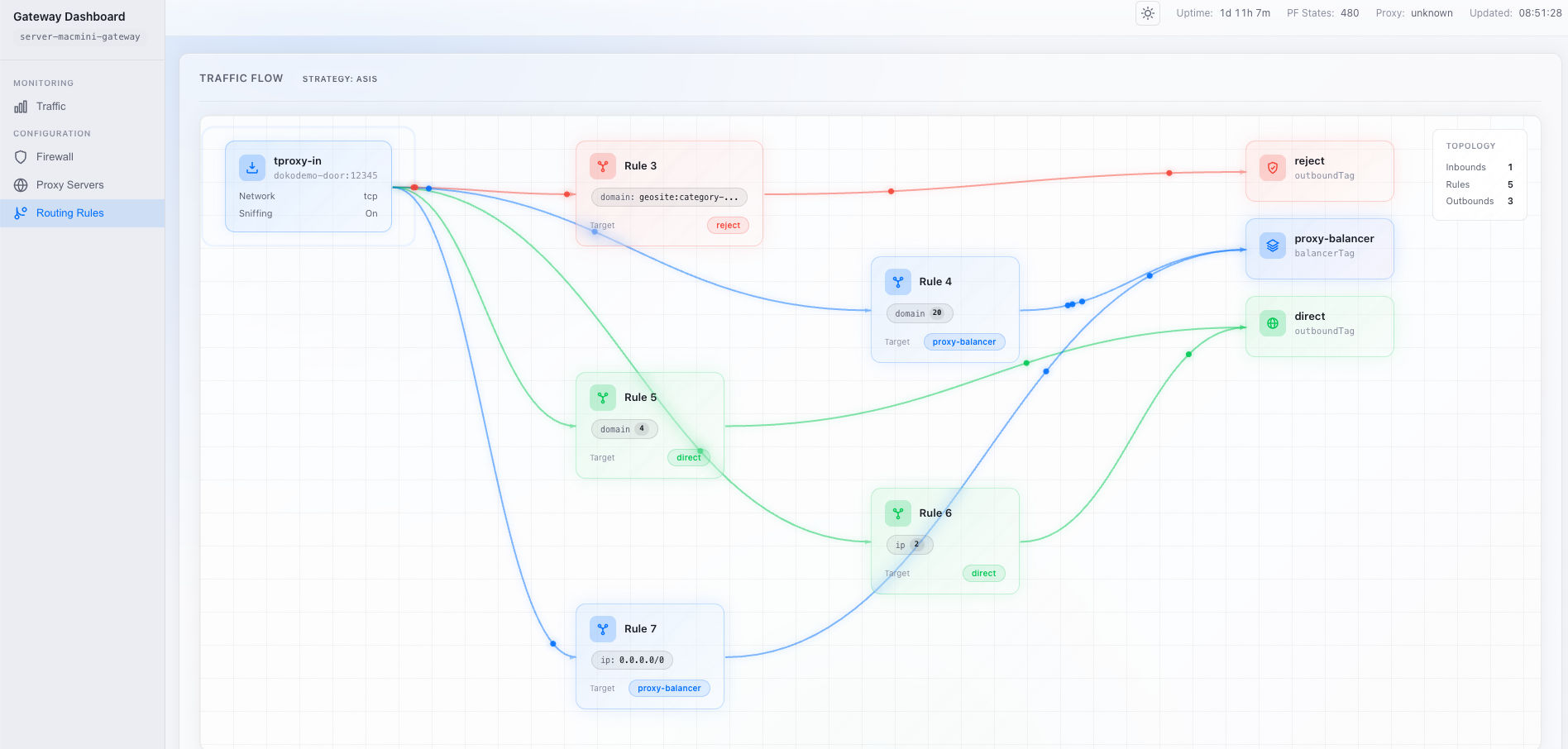1568x749 pixels.
Task: Click the direct target badge in Rule 6
Action: pyautogui.click(x=983, y=574)
